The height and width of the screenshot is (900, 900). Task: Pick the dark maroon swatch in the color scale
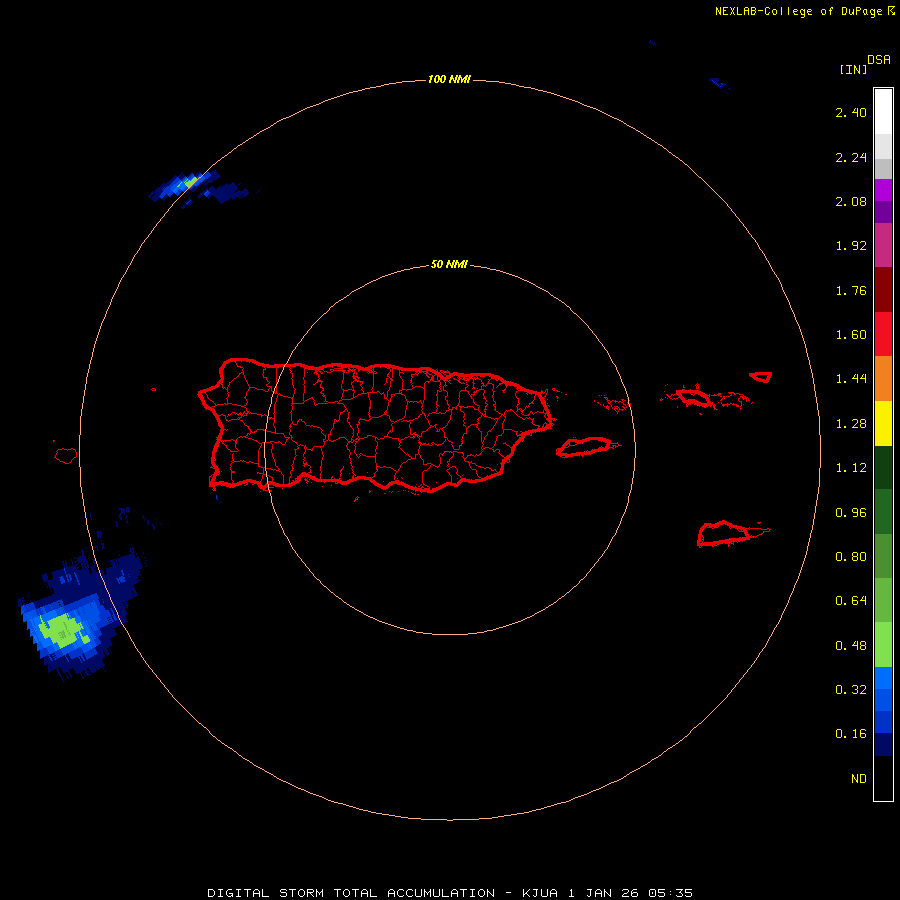[883, 290]
